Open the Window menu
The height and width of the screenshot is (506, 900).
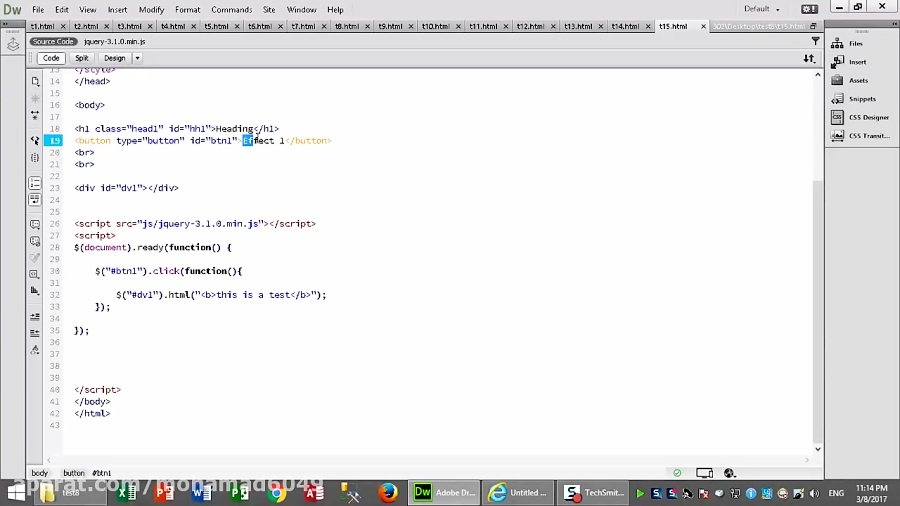click(301, 10)
